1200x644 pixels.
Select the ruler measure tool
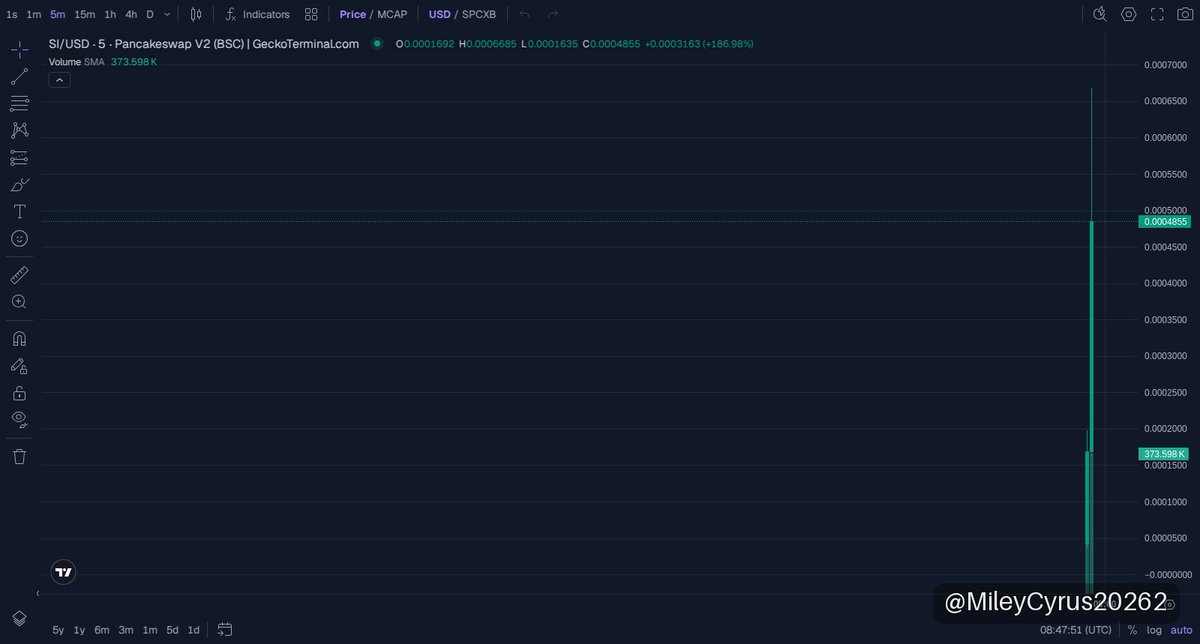pos(19,274)
